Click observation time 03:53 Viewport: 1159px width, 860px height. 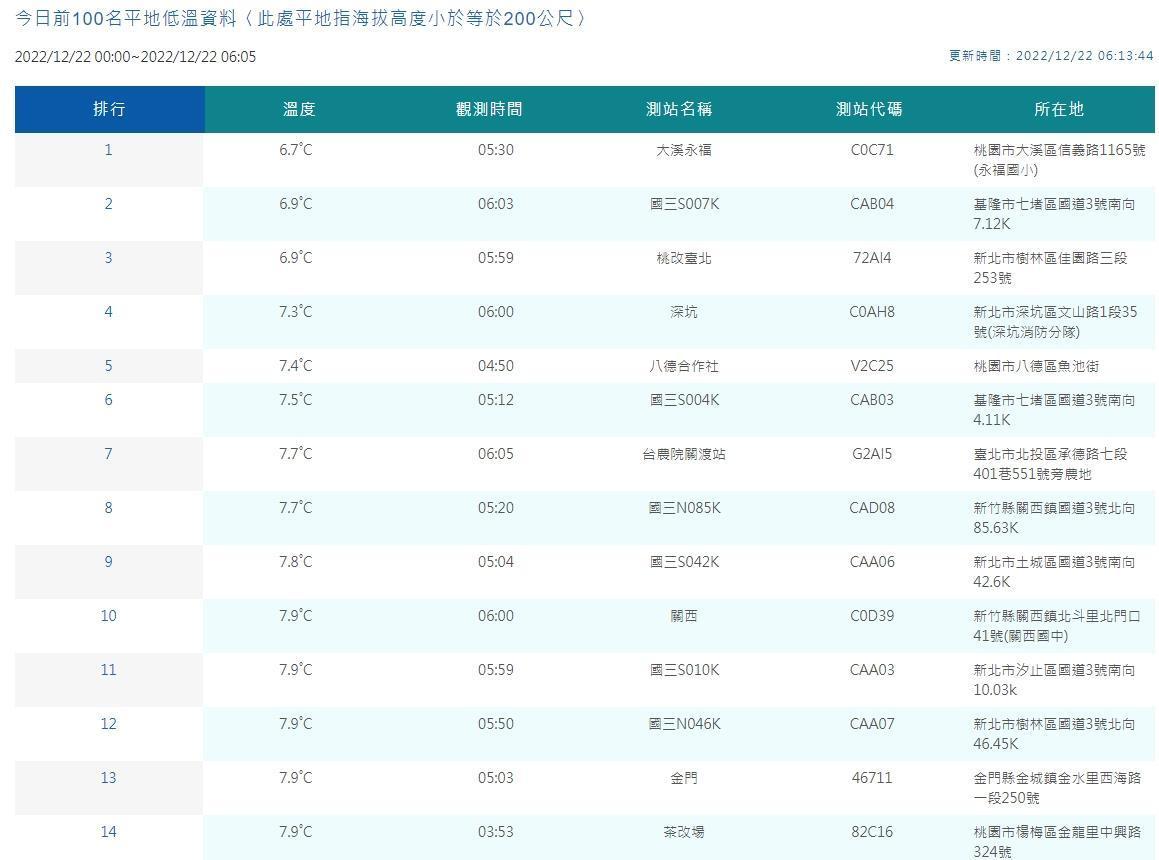[495, 832]
